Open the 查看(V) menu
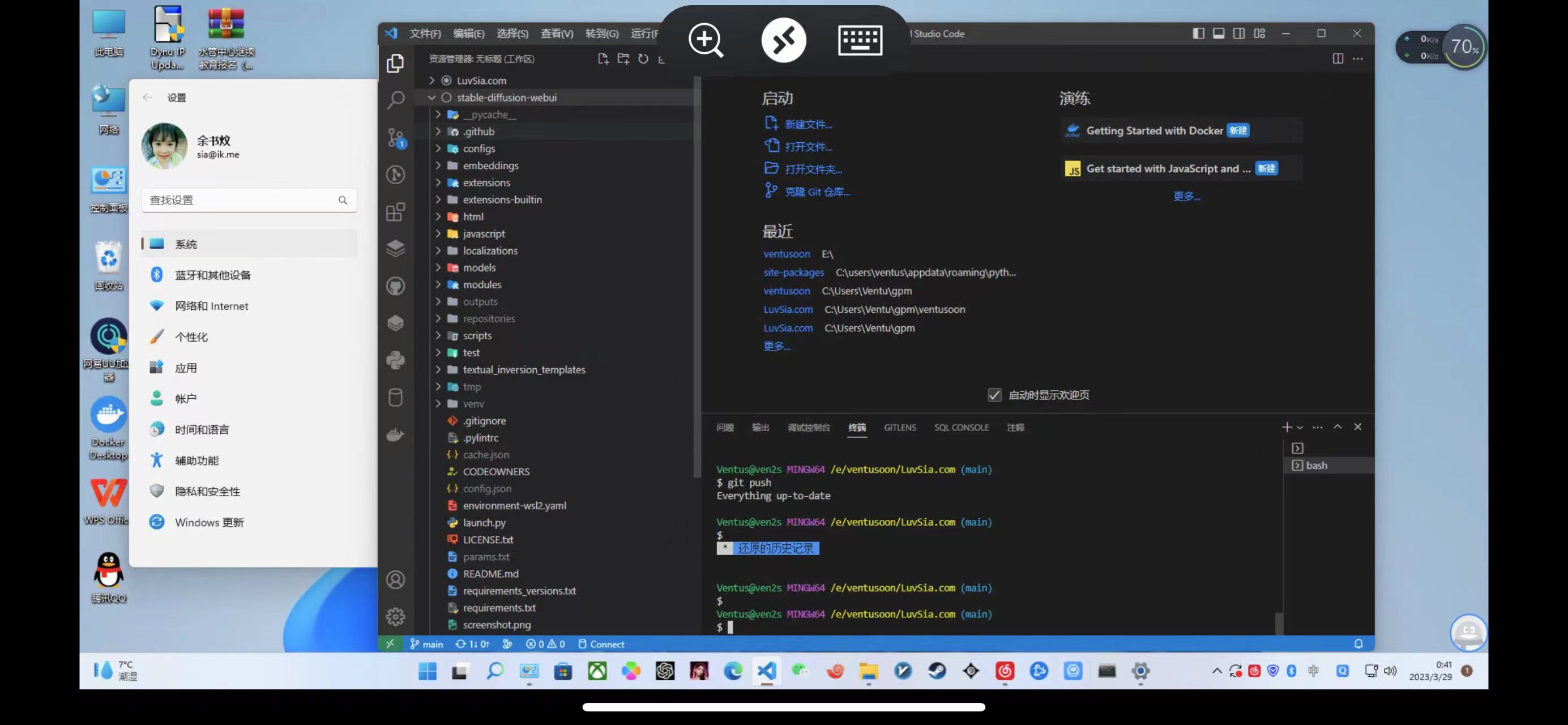Viewport: 1568px width, 725px height. [557, 33]
